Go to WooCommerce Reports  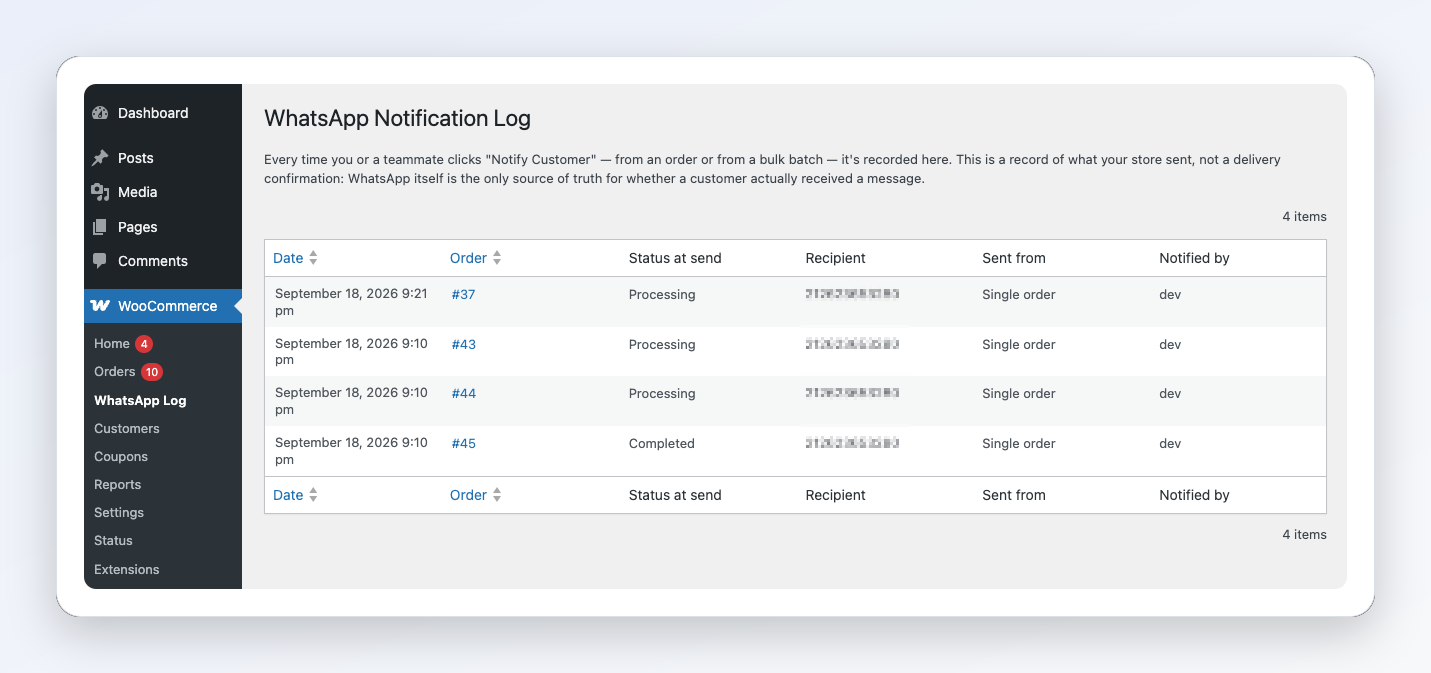click(118, 485)
